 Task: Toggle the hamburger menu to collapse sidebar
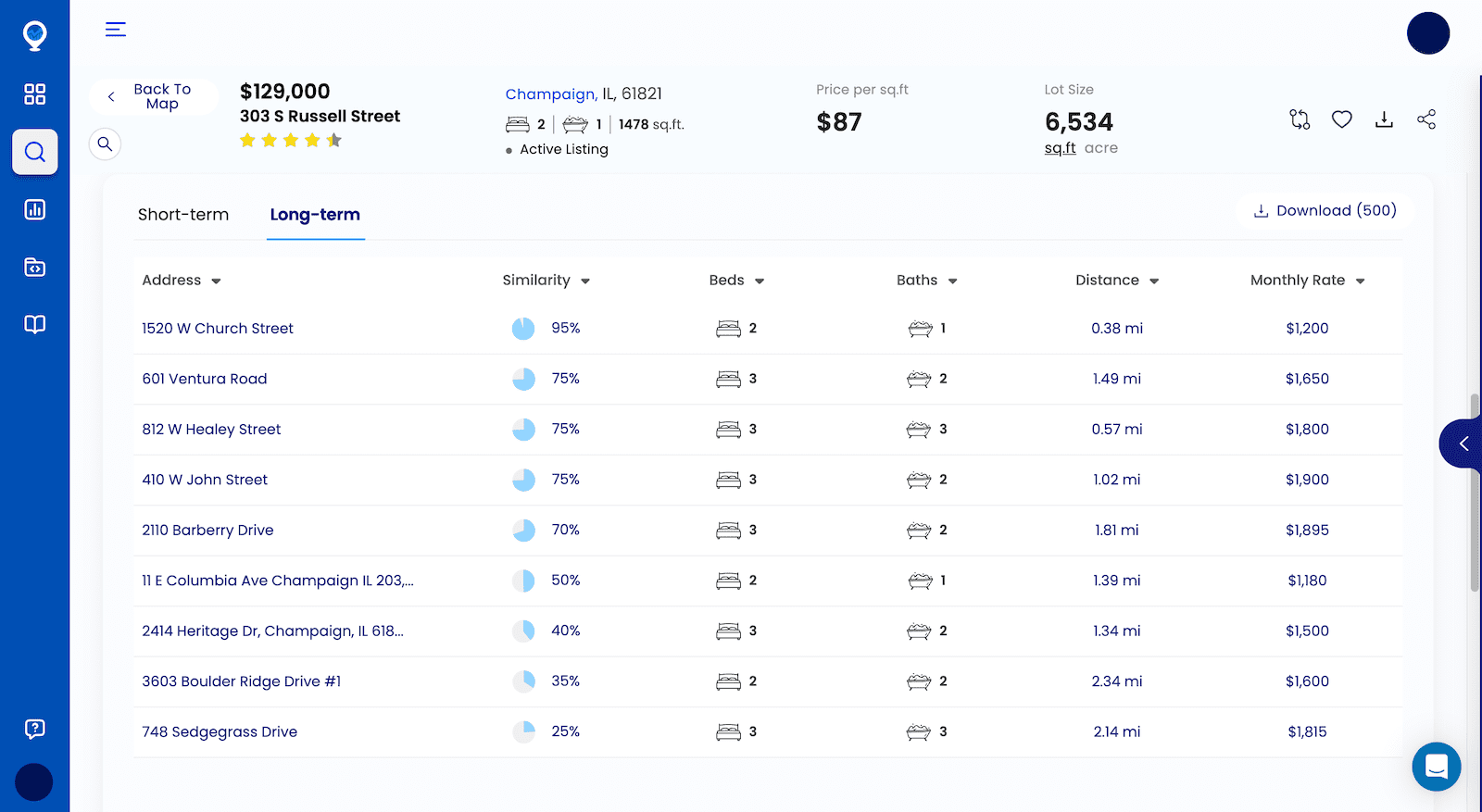(x=116, y=30)
